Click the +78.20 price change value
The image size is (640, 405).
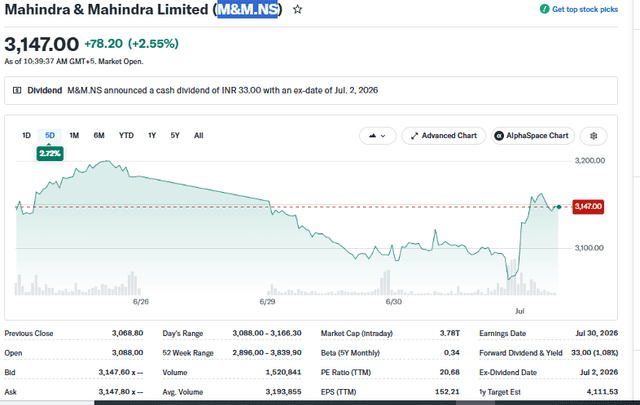point(103,44)
